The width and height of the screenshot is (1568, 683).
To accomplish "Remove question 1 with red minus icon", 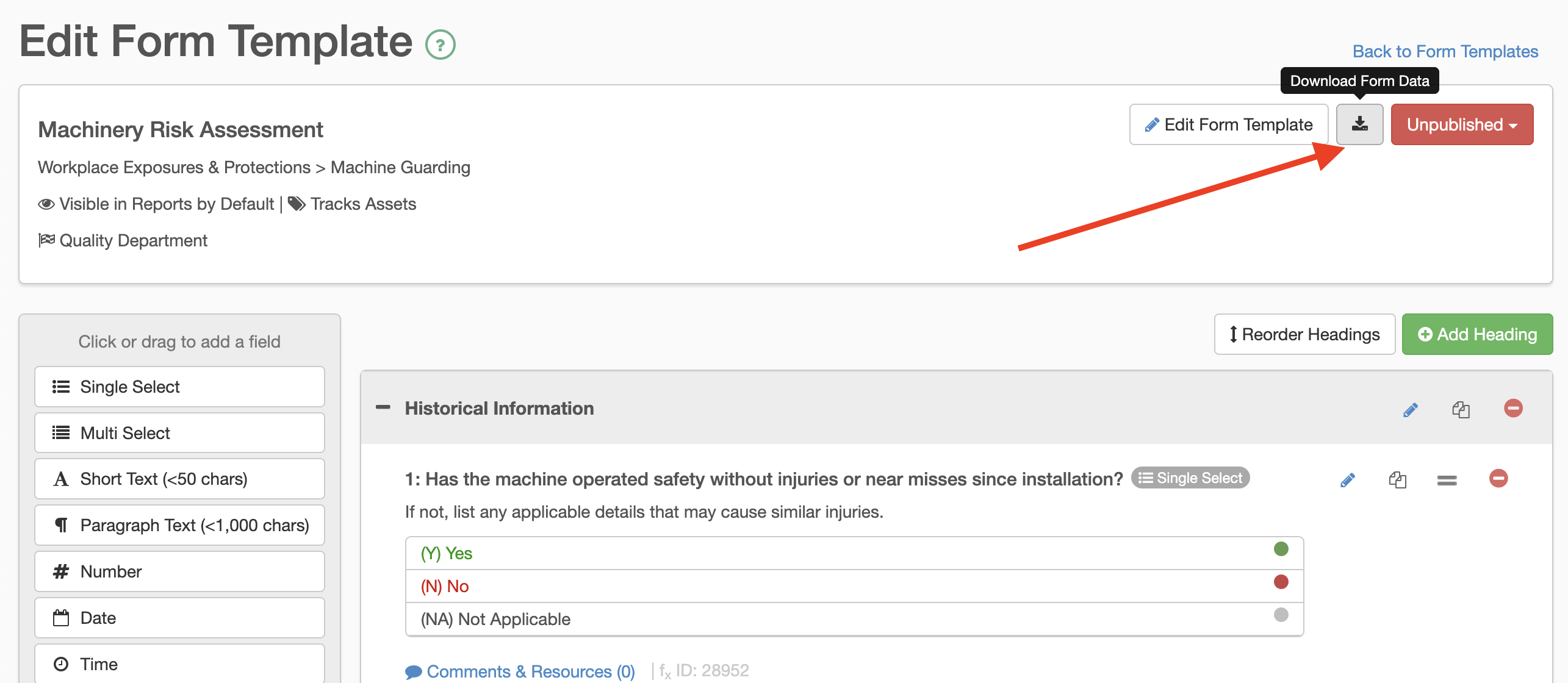I will coord(1498,479).
